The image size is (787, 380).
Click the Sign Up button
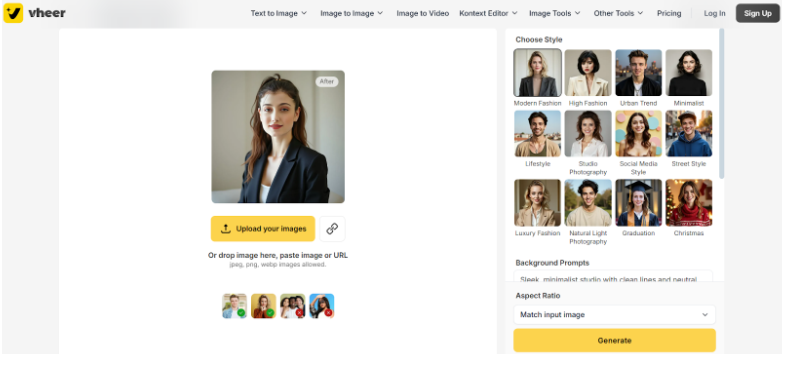click(757, 14)
